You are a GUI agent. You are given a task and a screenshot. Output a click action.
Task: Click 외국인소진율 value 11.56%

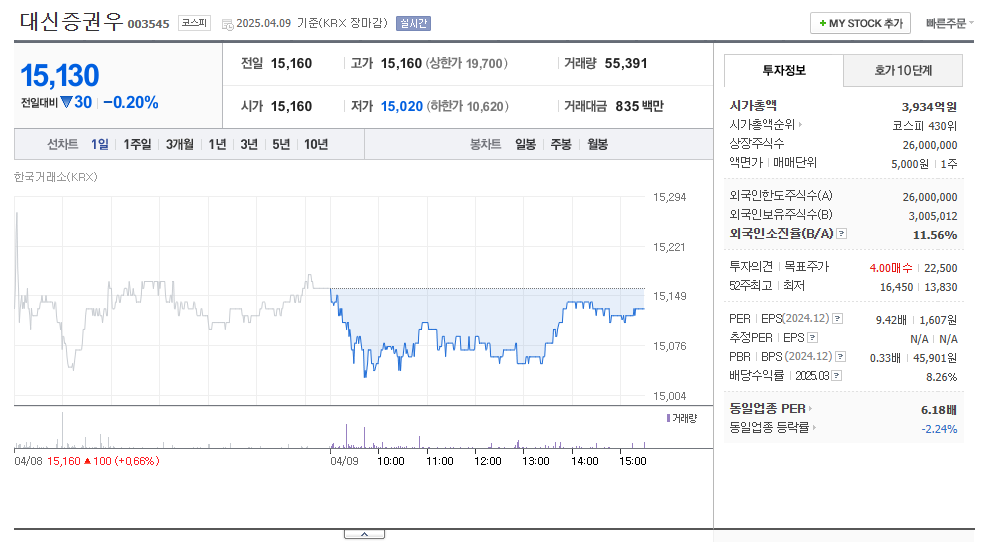[x=935, y=235]
